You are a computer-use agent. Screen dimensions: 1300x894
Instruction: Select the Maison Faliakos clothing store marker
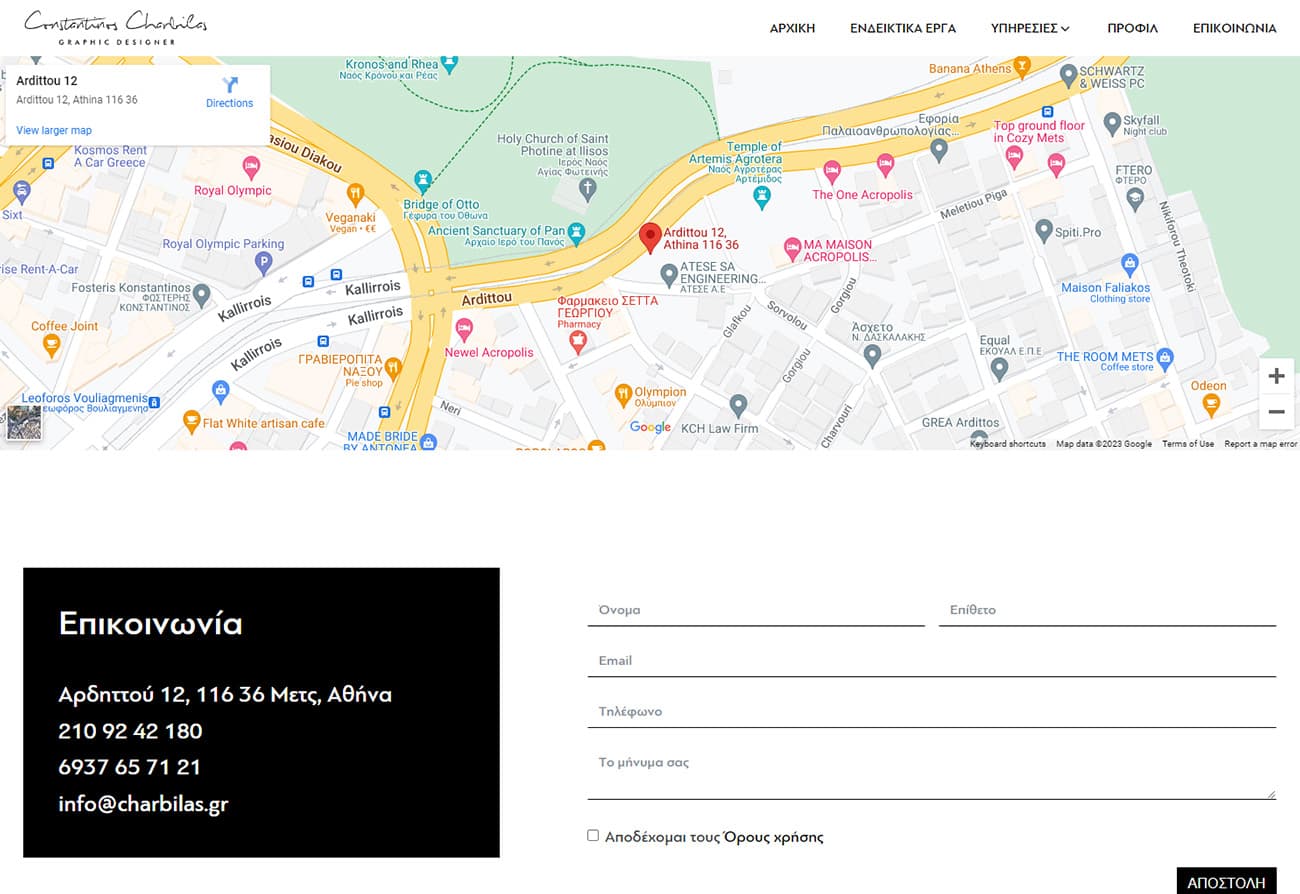coord(1130,264)
